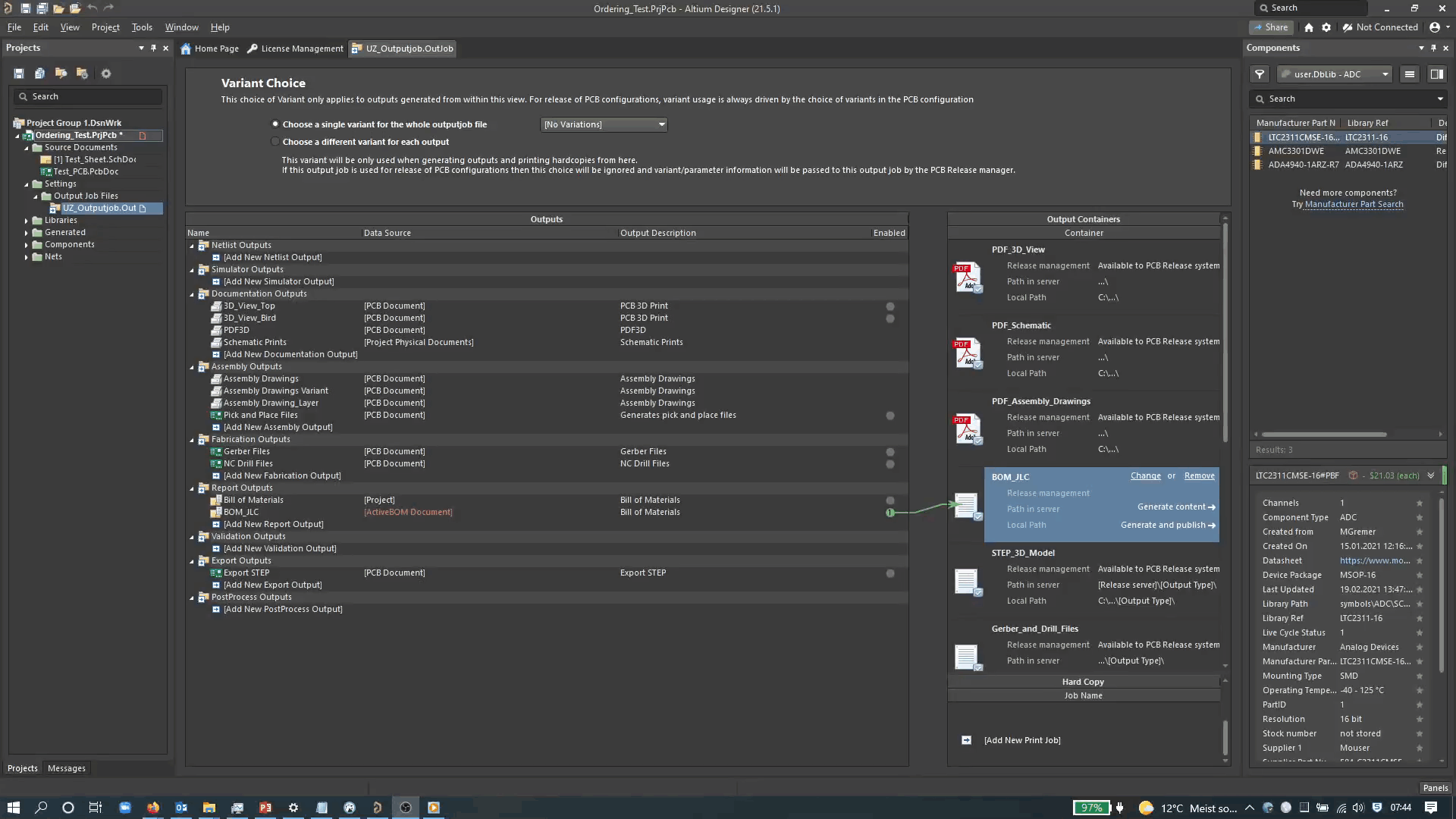1456x819 pixels.
Task: Expand the Libraries folder in project tree
Action: click(27, 221)
